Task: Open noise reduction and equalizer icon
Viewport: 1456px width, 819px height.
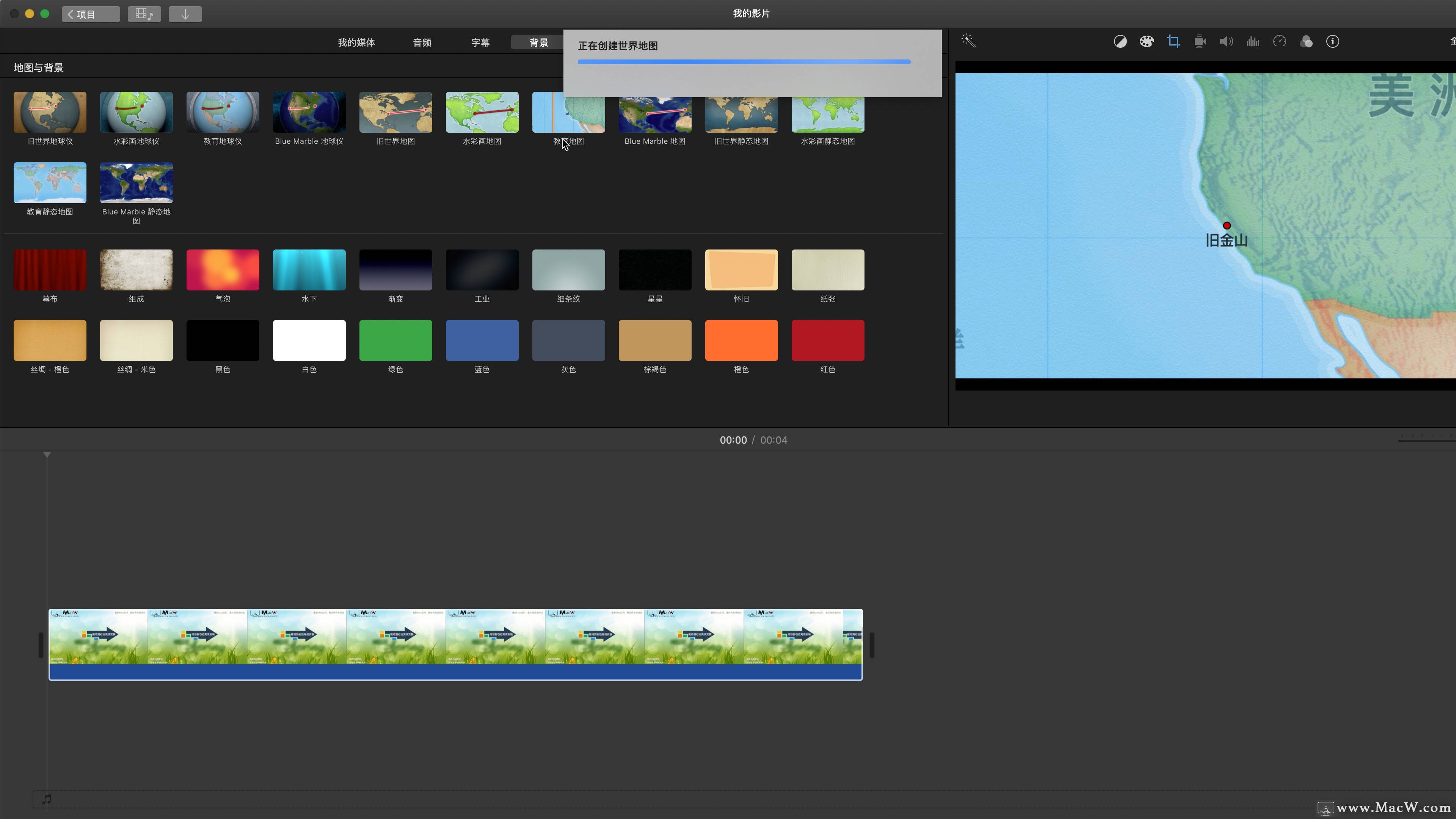Action: click(x=1252, y=41)
